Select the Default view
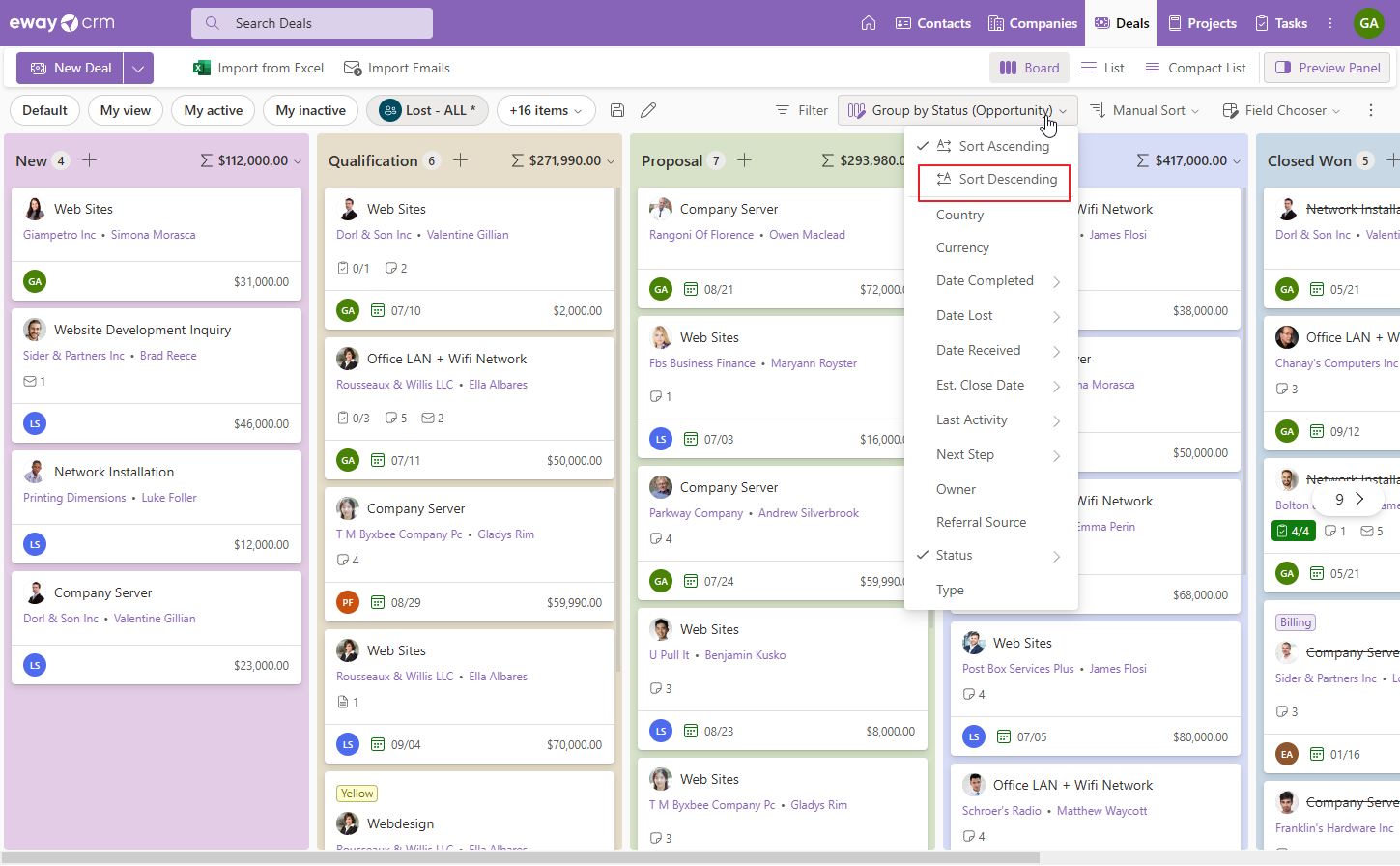This screenshot has height=866, width=1400. coord(44,110)
